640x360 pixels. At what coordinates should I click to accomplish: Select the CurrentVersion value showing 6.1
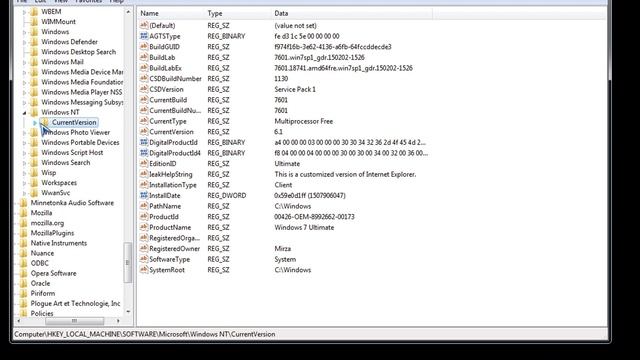pyautogui.click(x=171, y=132)
